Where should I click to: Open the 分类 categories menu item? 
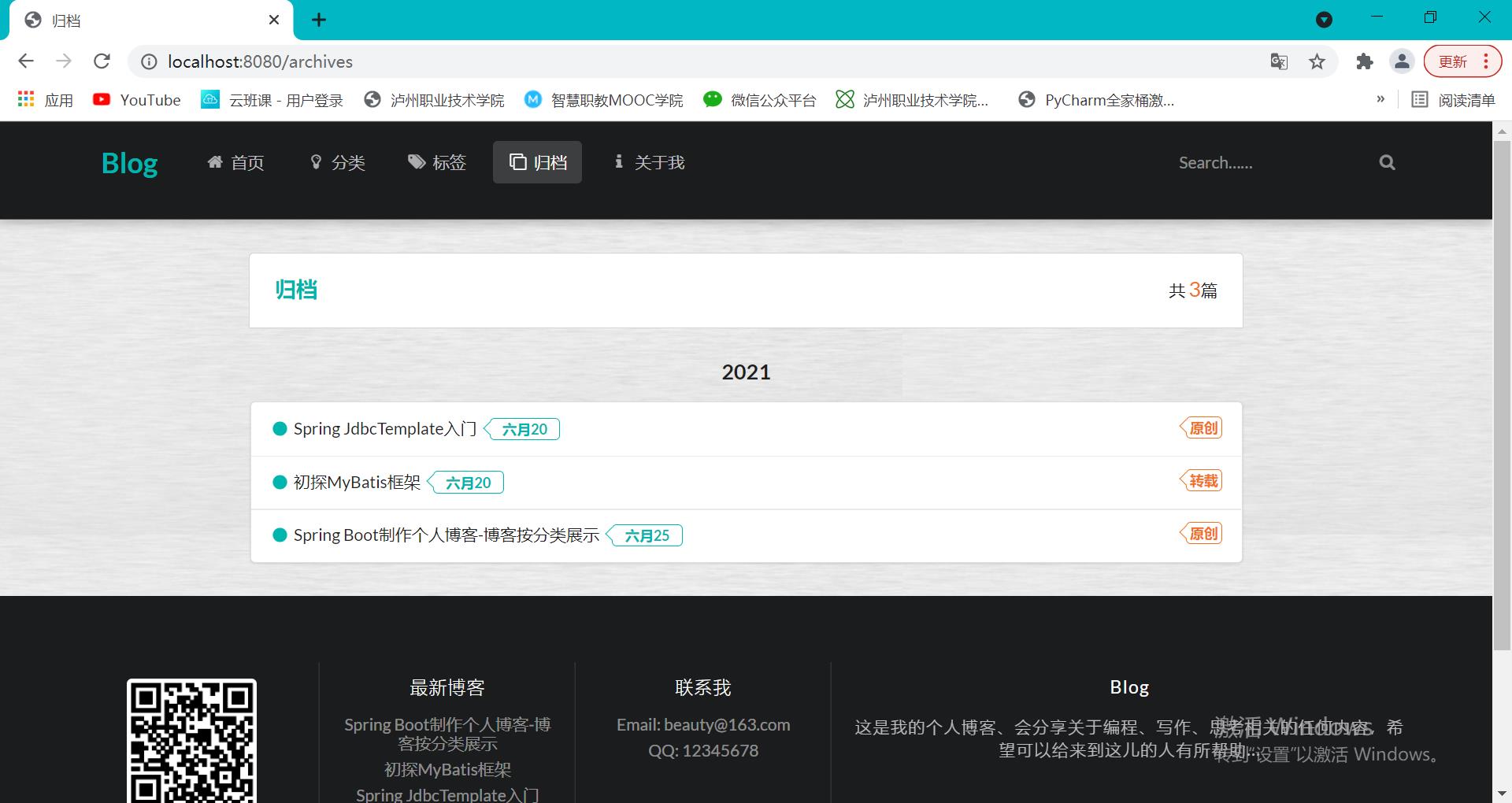338,162
